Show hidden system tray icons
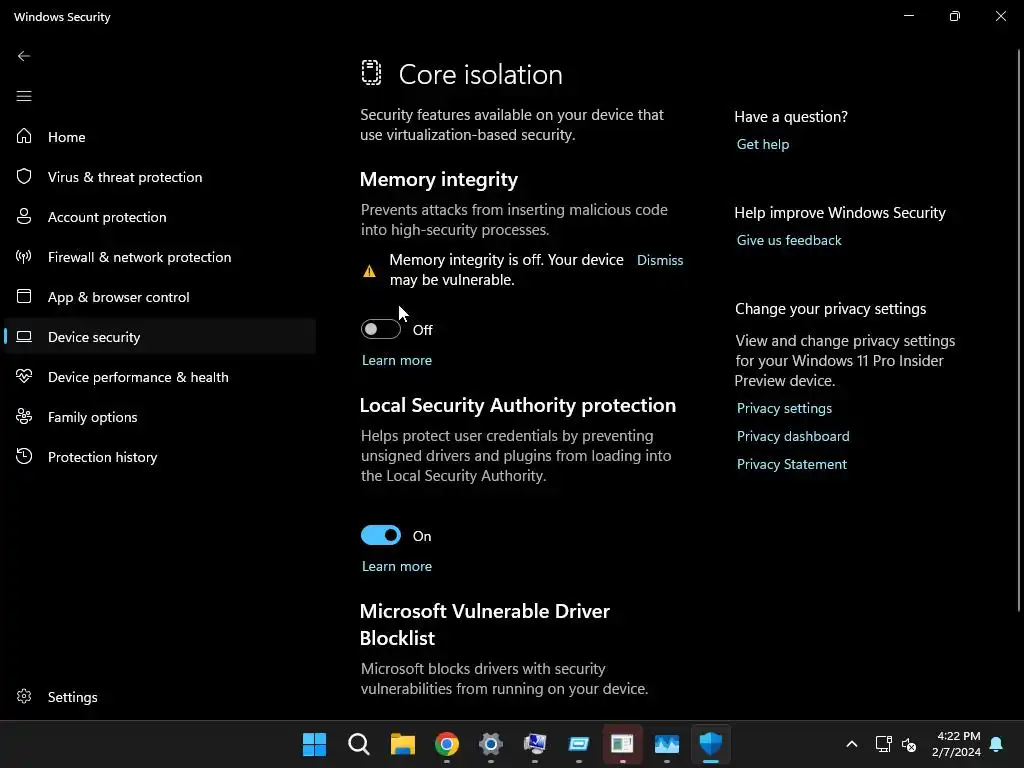The image size is (1024, 768). [852, 744]
